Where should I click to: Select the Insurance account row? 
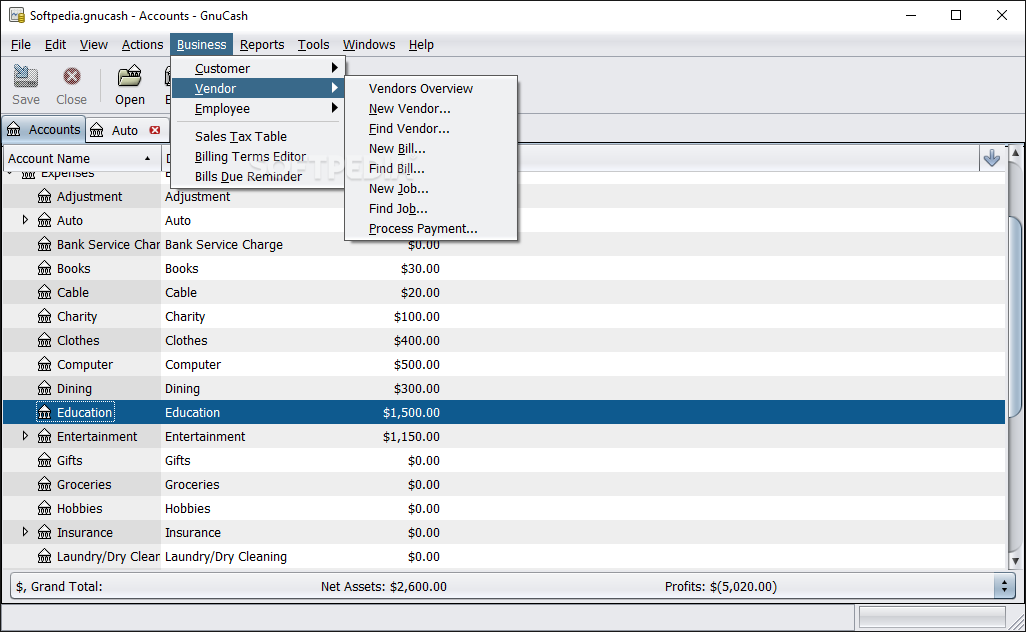pos(504,533)
